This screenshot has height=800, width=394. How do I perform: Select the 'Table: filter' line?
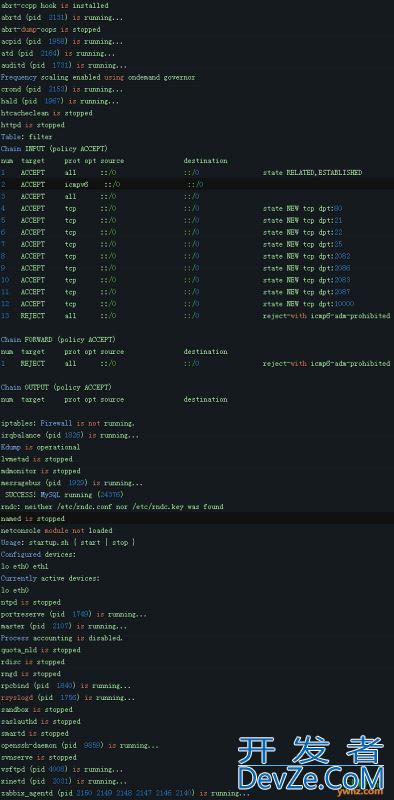[27, 137]
